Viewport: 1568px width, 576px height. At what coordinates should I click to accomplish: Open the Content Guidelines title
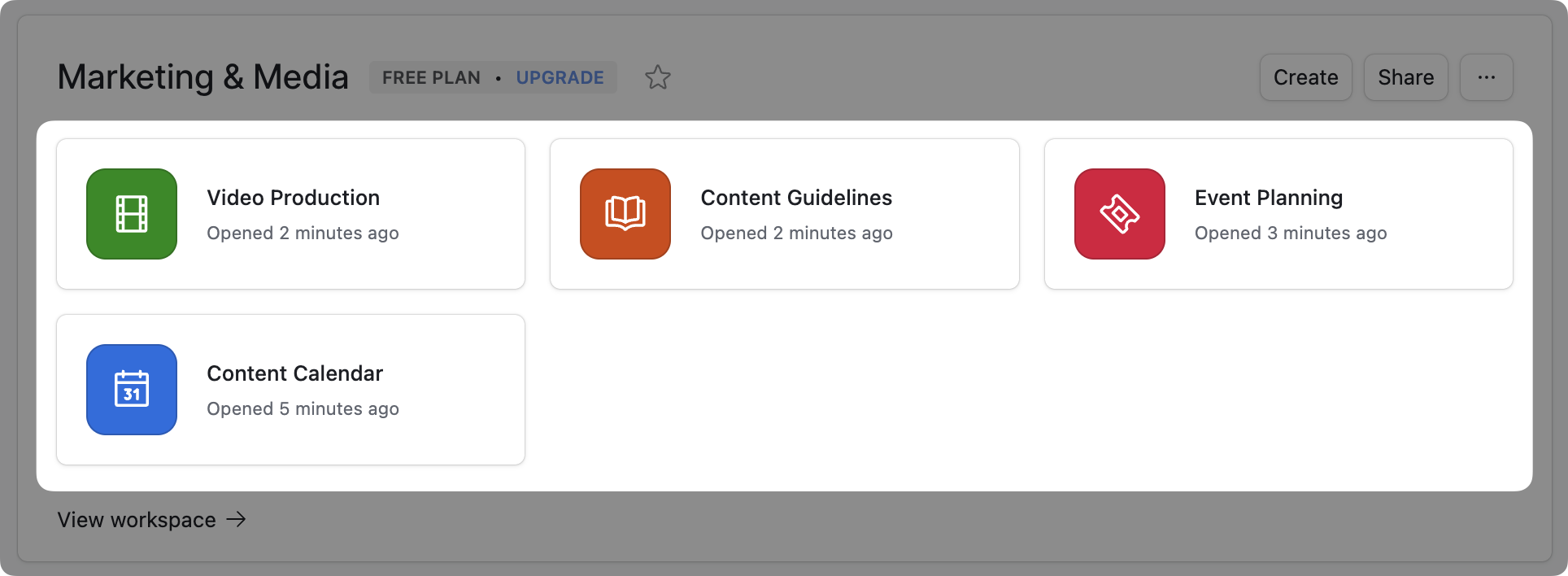(x=796, y=198)
